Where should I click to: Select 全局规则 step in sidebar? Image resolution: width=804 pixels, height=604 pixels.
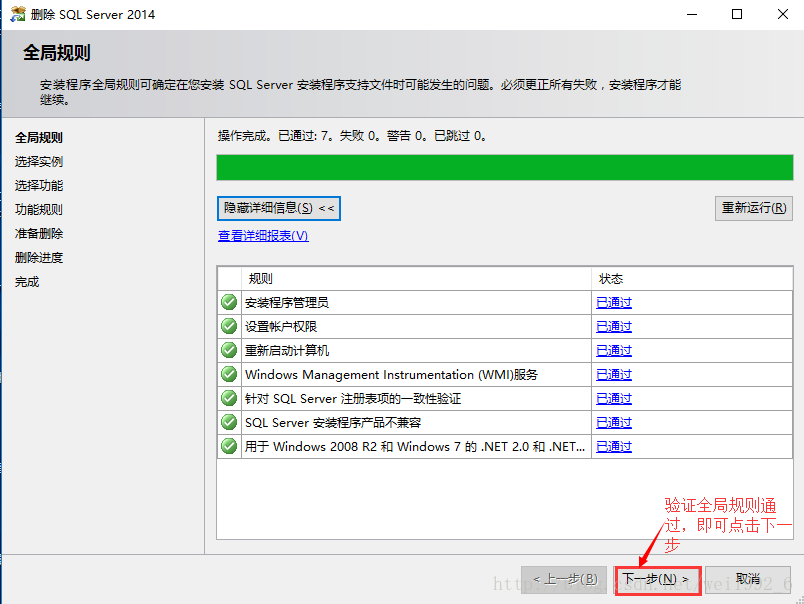[x=39, y=137]
